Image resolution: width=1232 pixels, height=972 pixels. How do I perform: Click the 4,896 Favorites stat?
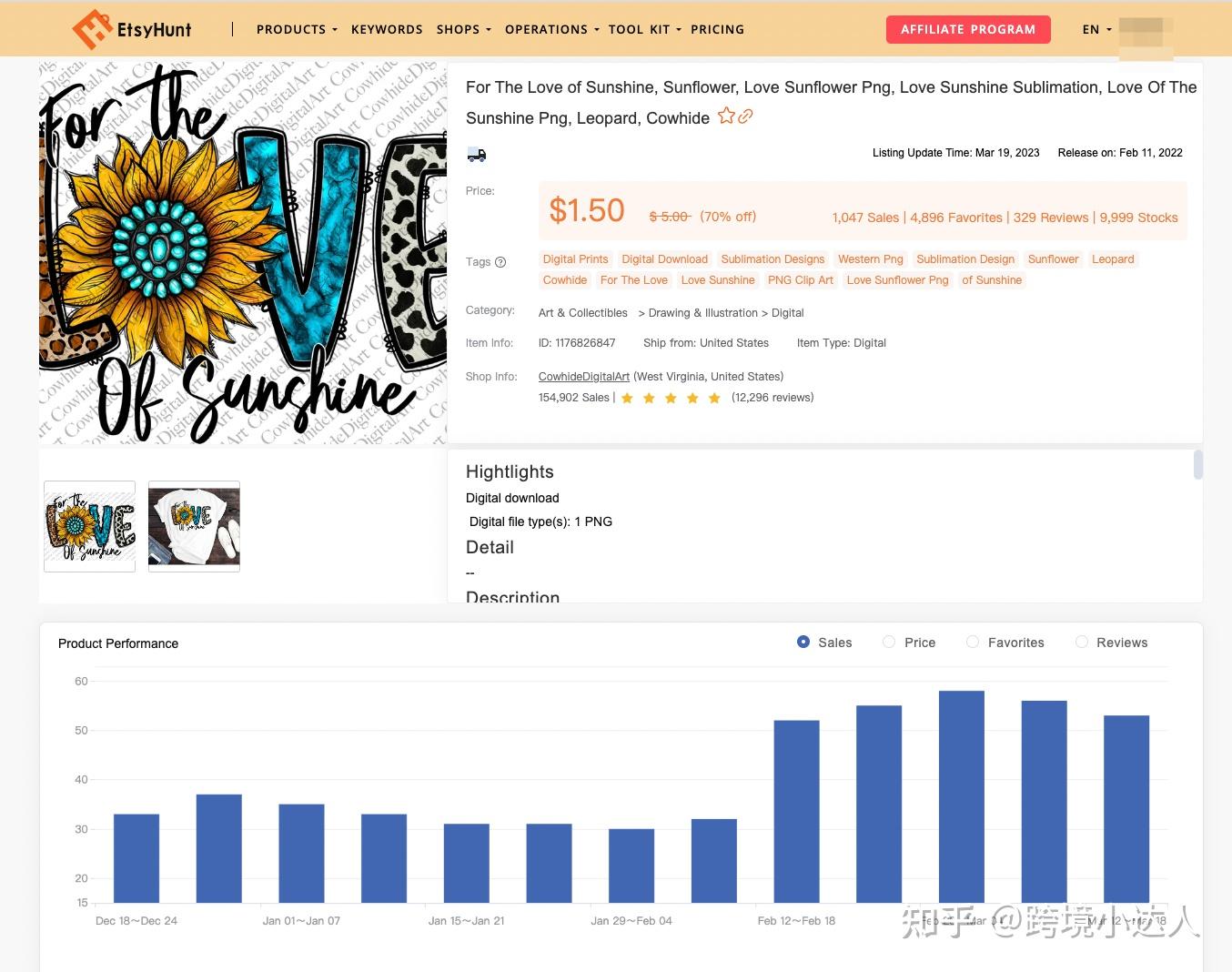click(956, 218)
